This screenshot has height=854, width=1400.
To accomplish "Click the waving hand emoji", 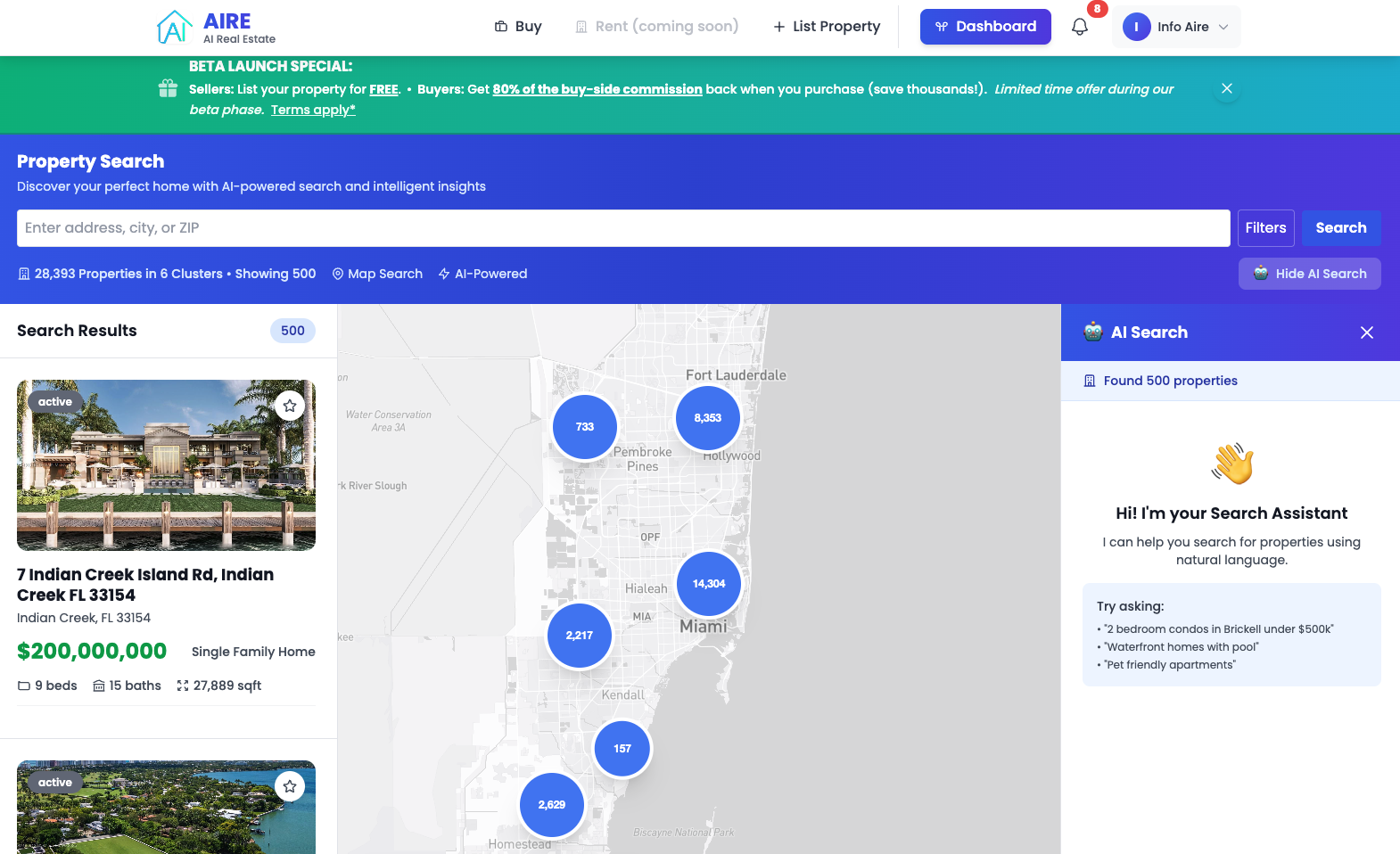I will 1231,464.
